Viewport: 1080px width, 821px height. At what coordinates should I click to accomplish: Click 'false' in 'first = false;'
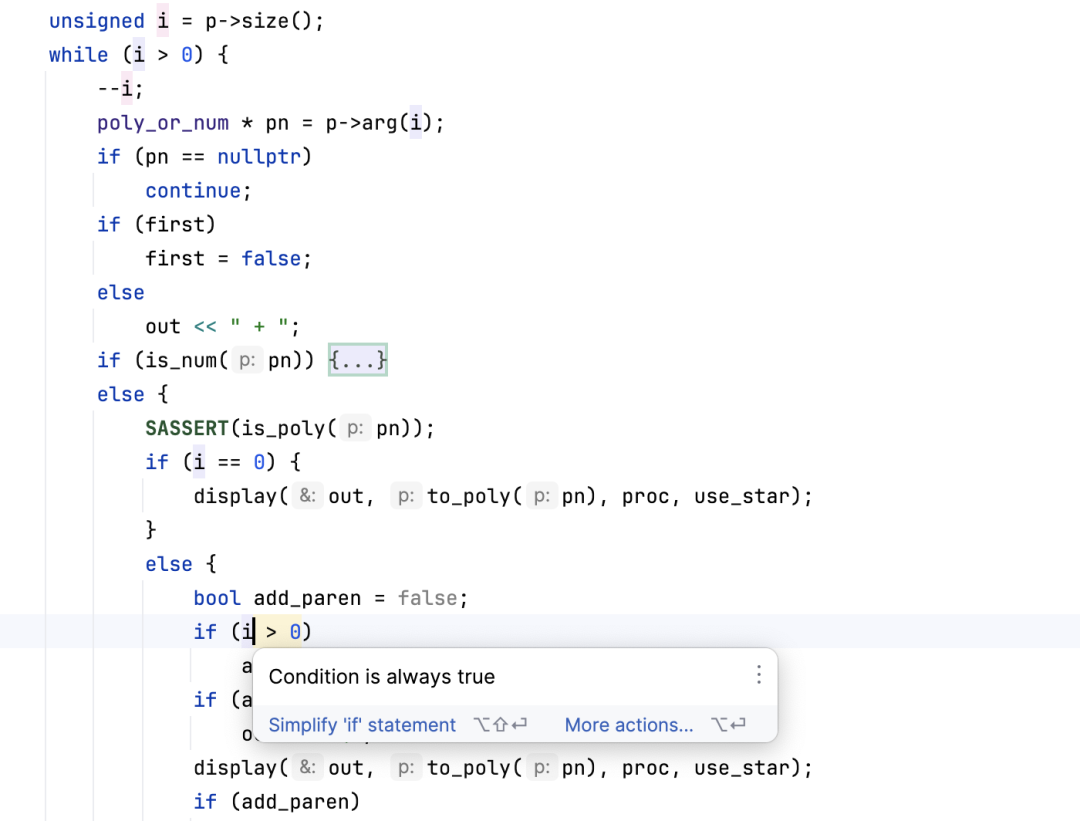pyautogui.click(x=271, y=259)
